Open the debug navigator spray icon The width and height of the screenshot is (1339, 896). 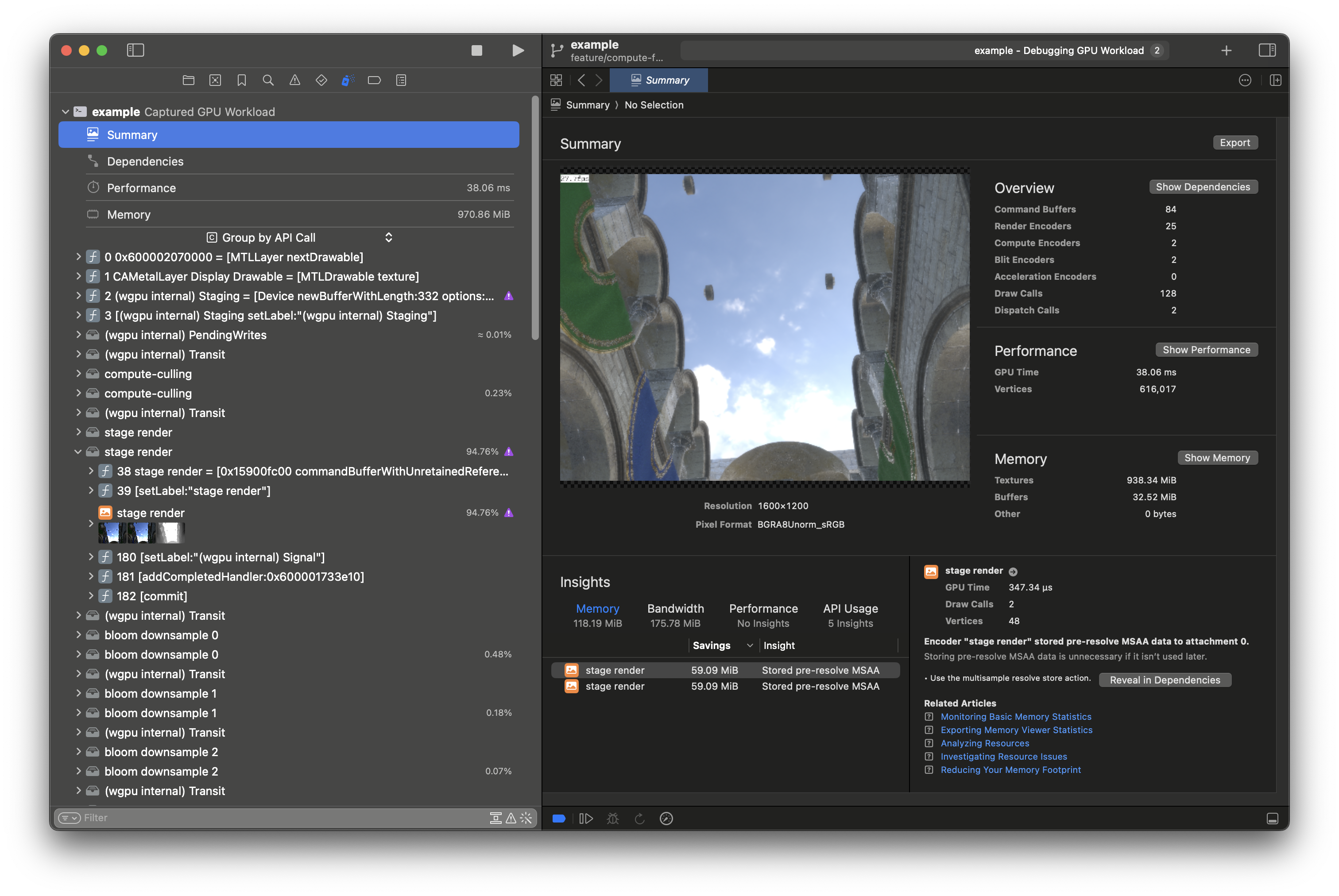click(x=348, y=80)
